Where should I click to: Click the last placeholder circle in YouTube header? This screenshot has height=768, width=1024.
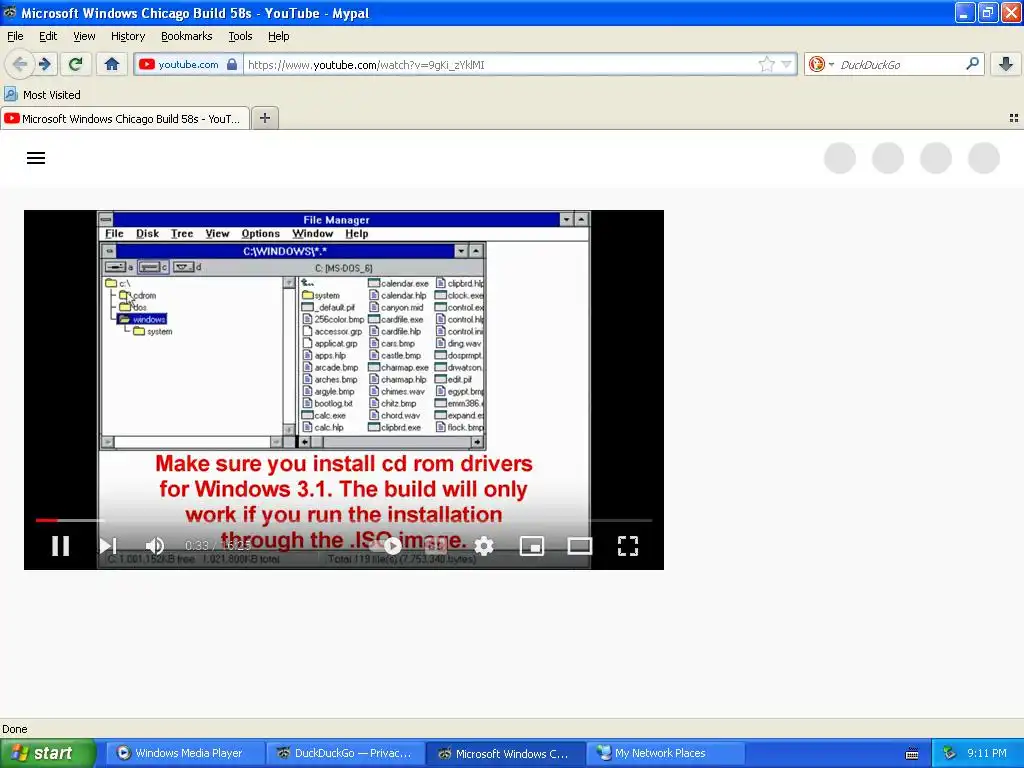pyautogui.click(x=984, y=158)
